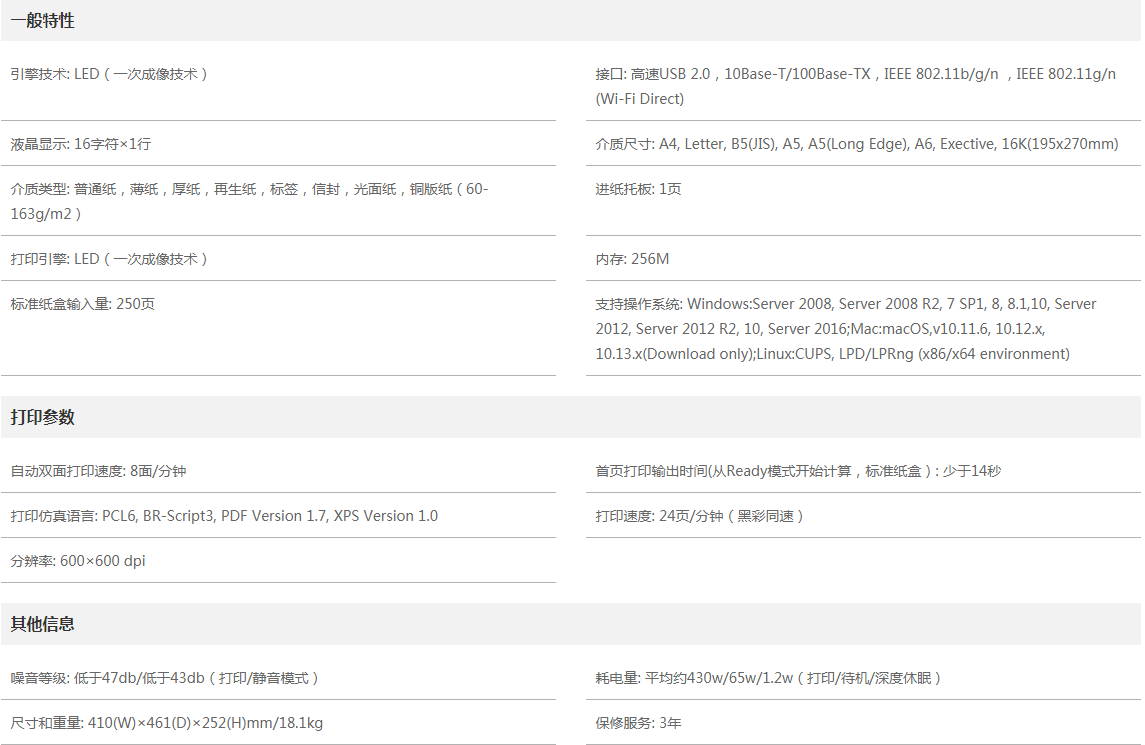Click the 一般特性 section header

tap(43, 21)
